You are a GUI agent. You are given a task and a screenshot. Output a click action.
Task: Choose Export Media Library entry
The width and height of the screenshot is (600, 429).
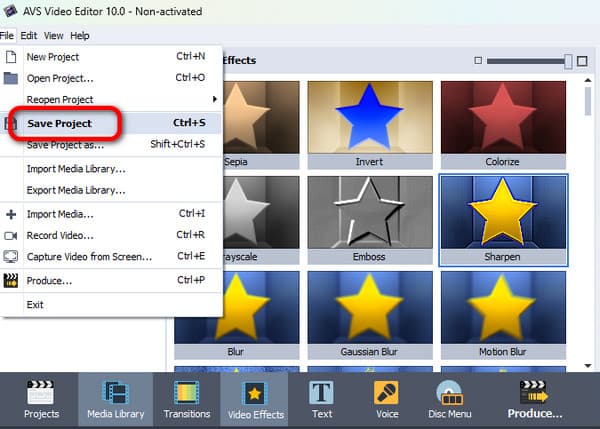pyautogui.click(x=111, y=190)
